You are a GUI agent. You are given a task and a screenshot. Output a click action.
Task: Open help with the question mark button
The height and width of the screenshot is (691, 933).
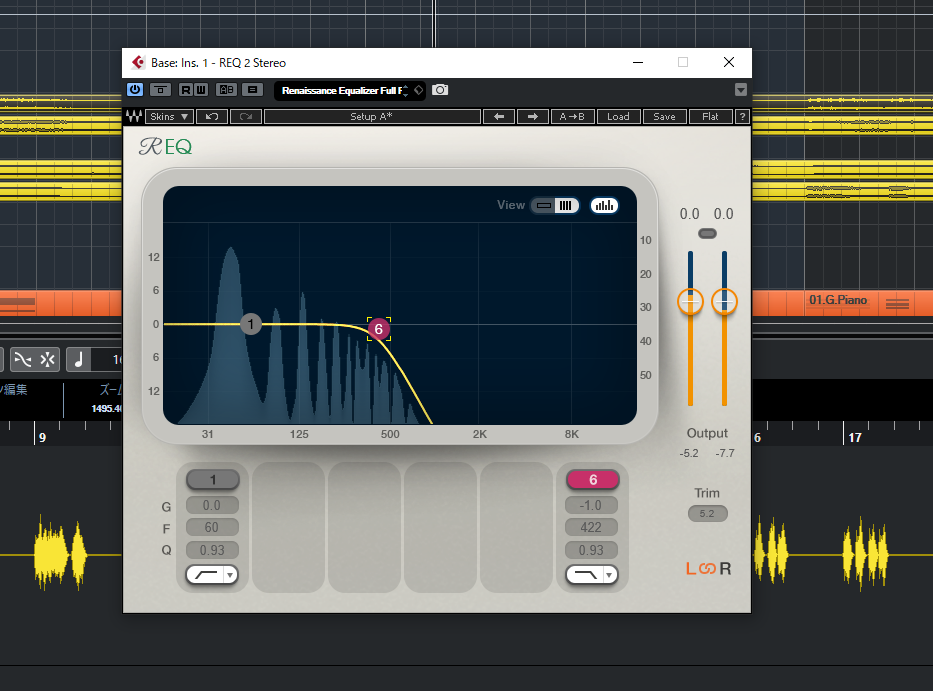[742, 117]
